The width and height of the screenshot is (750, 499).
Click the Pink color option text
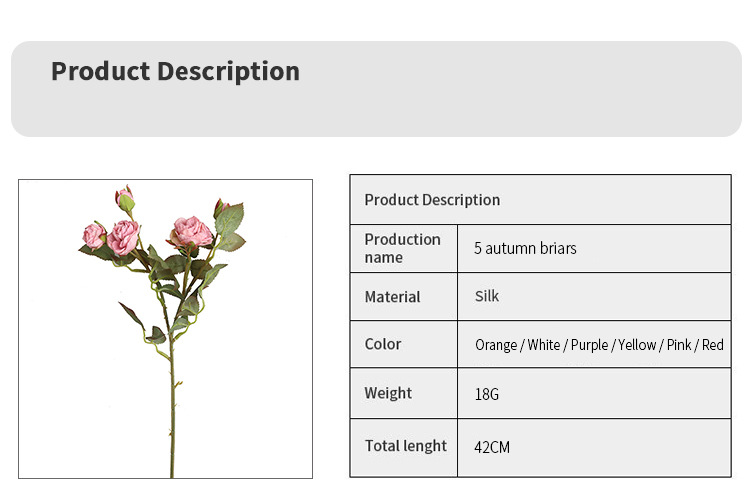click(680, 345)
